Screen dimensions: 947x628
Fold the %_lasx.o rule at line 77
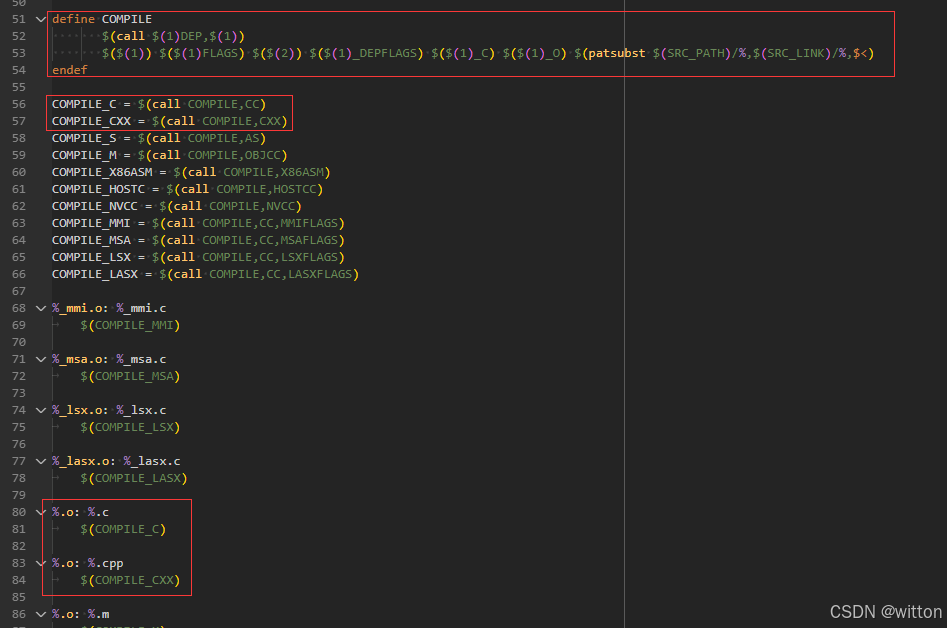40,461
